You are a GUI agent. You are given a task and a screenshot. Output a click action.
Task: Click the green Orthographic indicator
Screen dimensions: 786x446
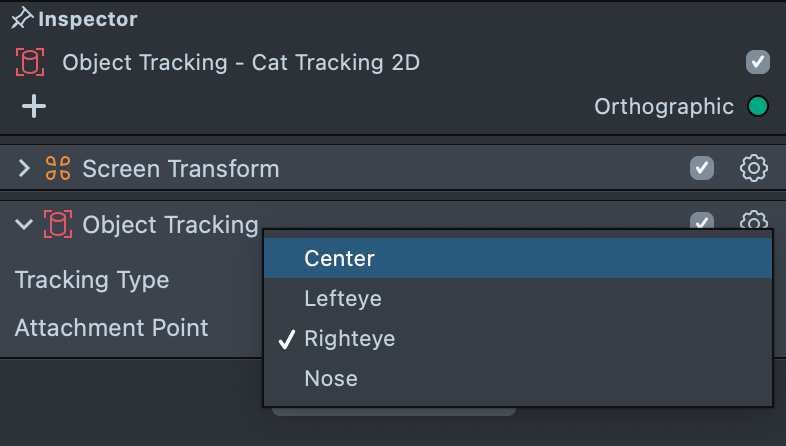757,106
